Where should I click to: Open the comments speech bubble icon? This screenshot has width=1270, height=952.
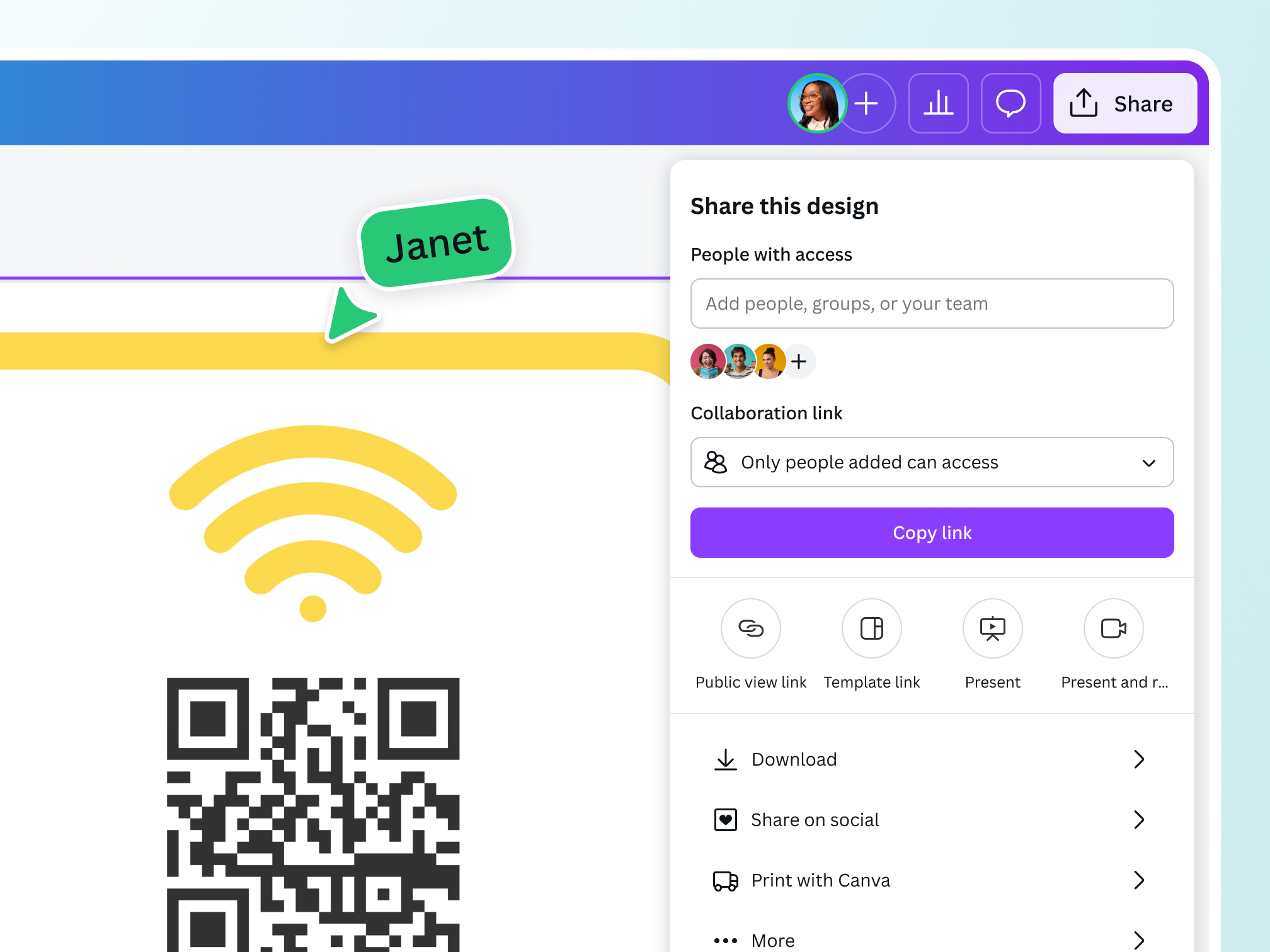pos(1010,103)
